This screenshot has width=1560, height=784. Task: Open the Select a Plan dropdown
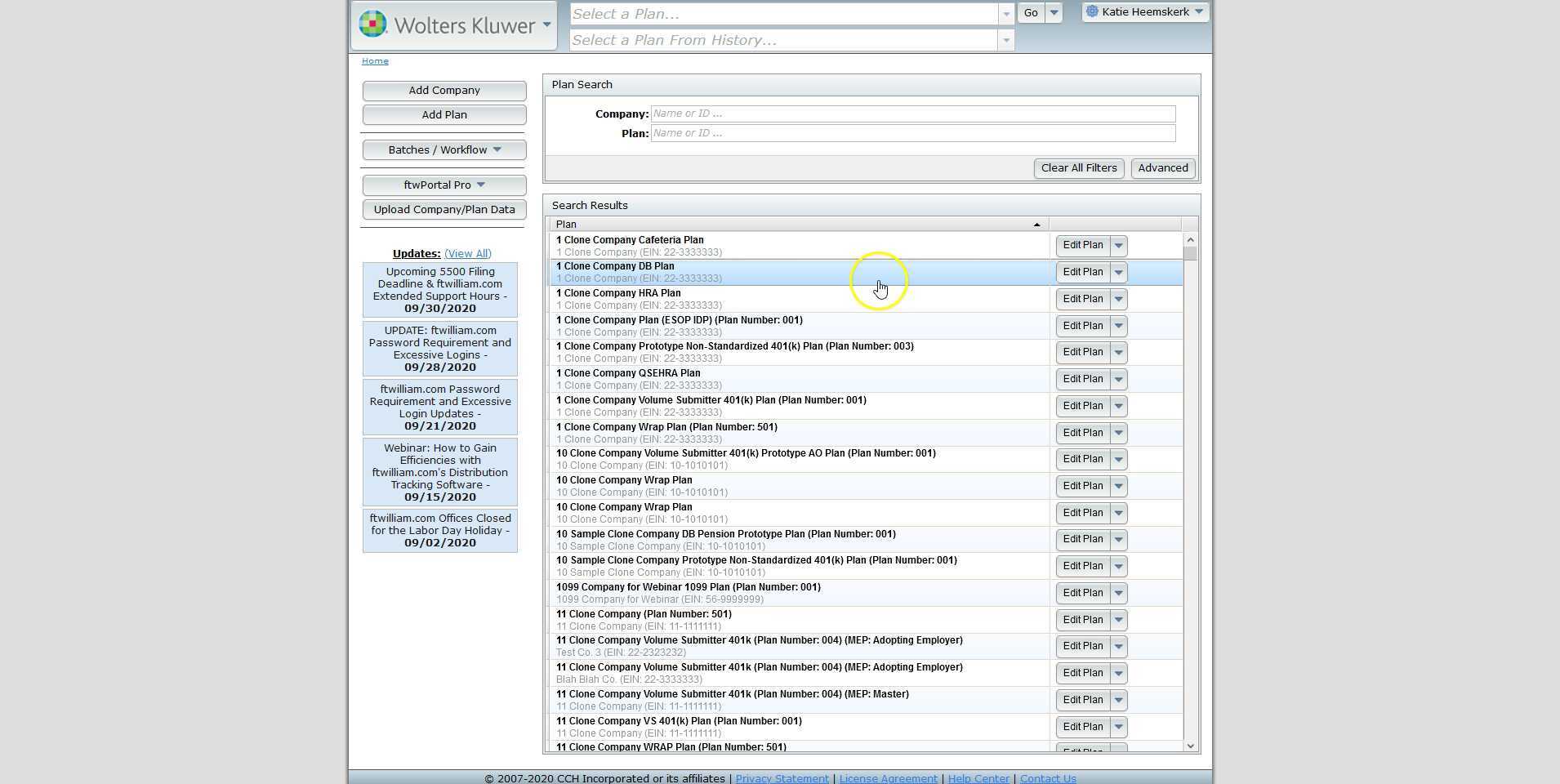[1005, 13]
